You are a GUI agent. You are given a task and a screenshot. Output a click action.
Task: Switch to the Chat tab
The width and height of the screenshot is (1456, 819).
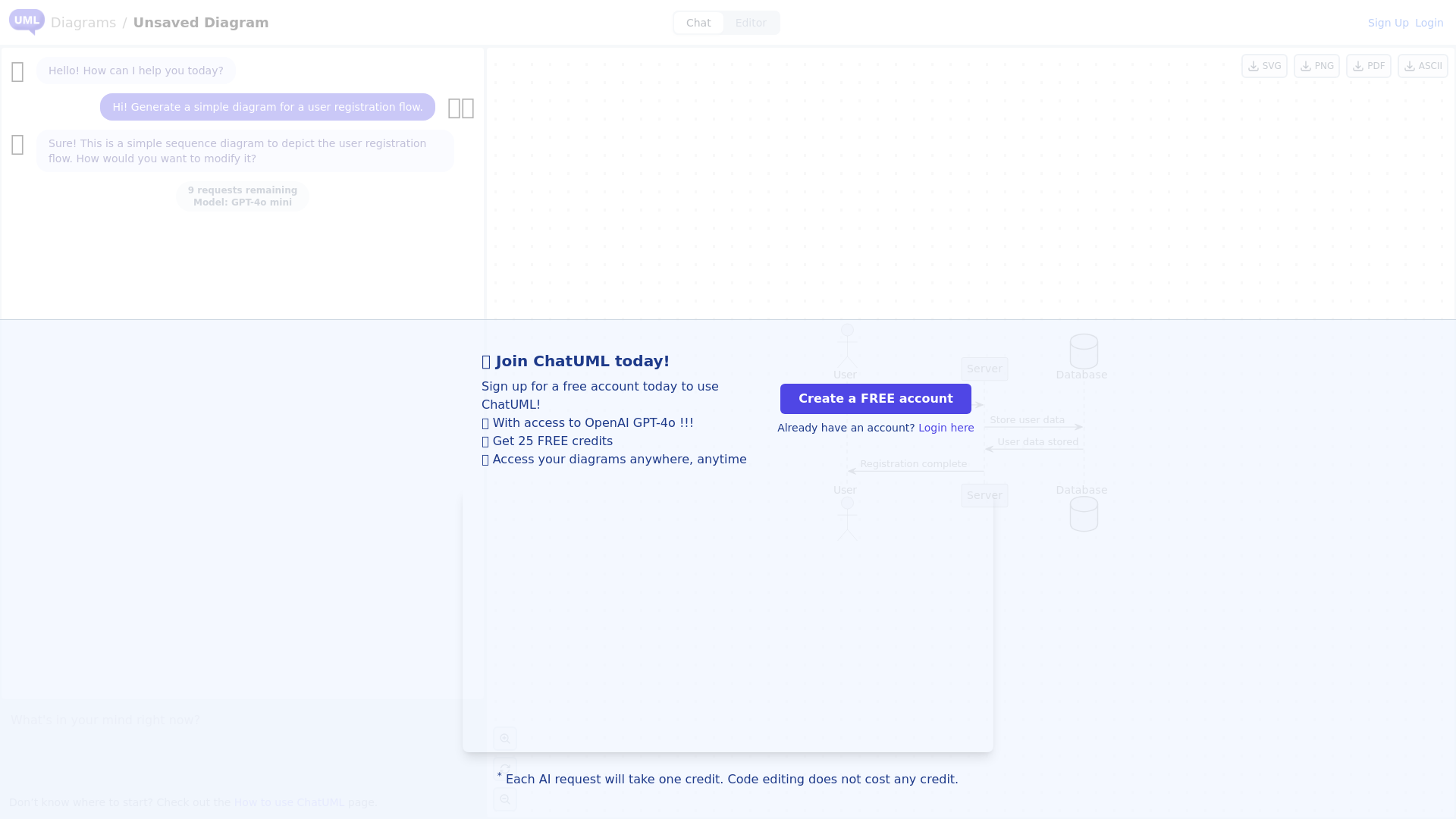coord(698,23)
